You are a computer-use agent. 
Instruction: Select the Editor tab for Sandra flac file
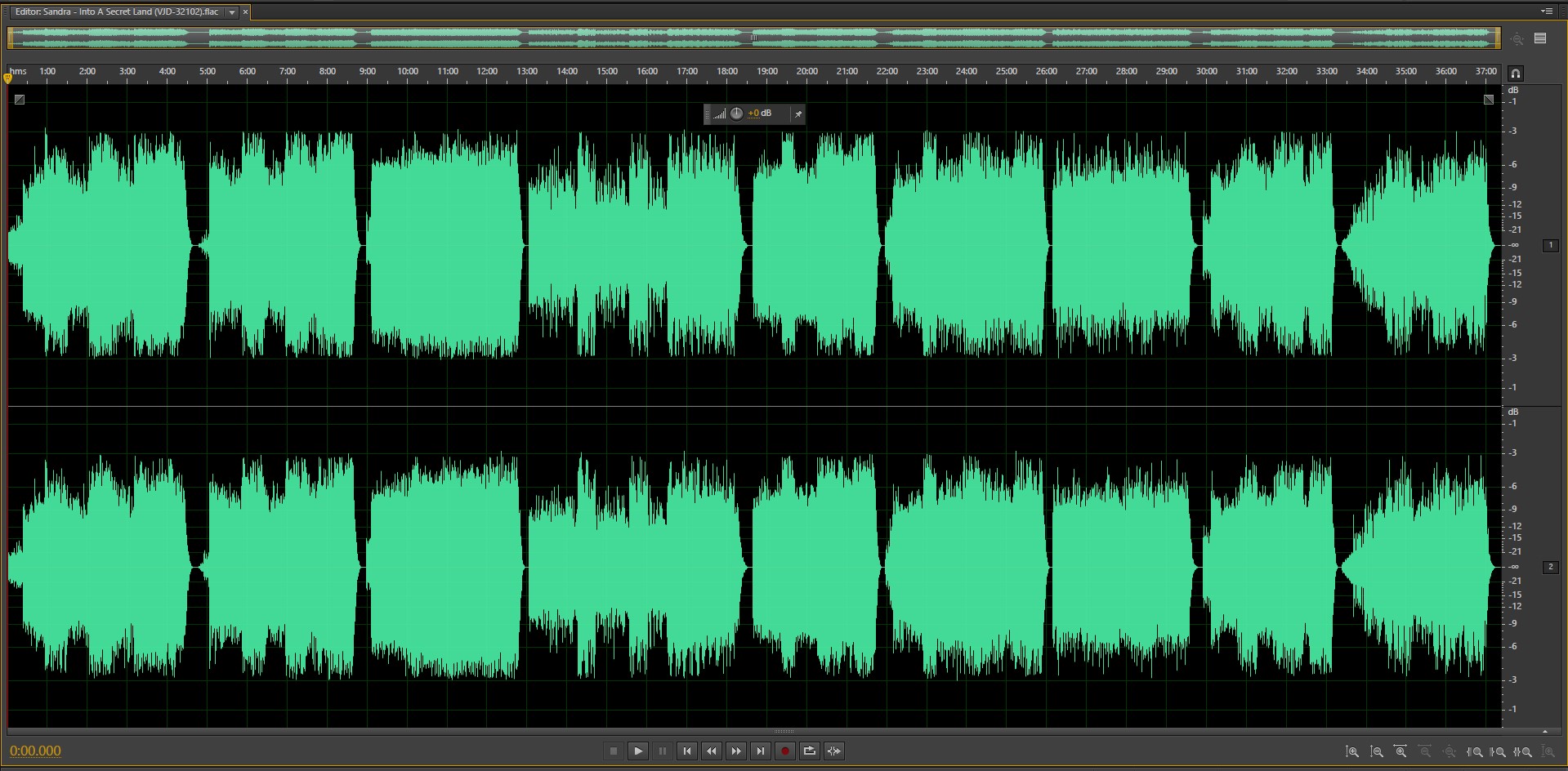pos(117,12)
